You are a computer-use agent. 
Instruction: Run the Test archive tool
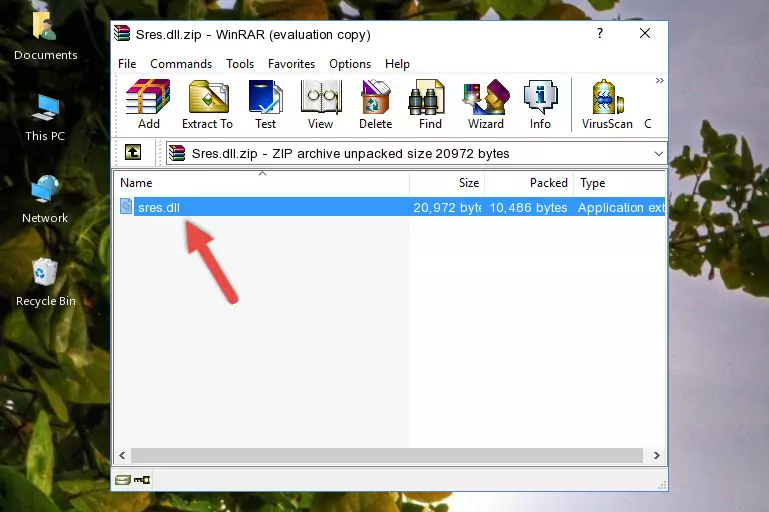pos(265,104)
